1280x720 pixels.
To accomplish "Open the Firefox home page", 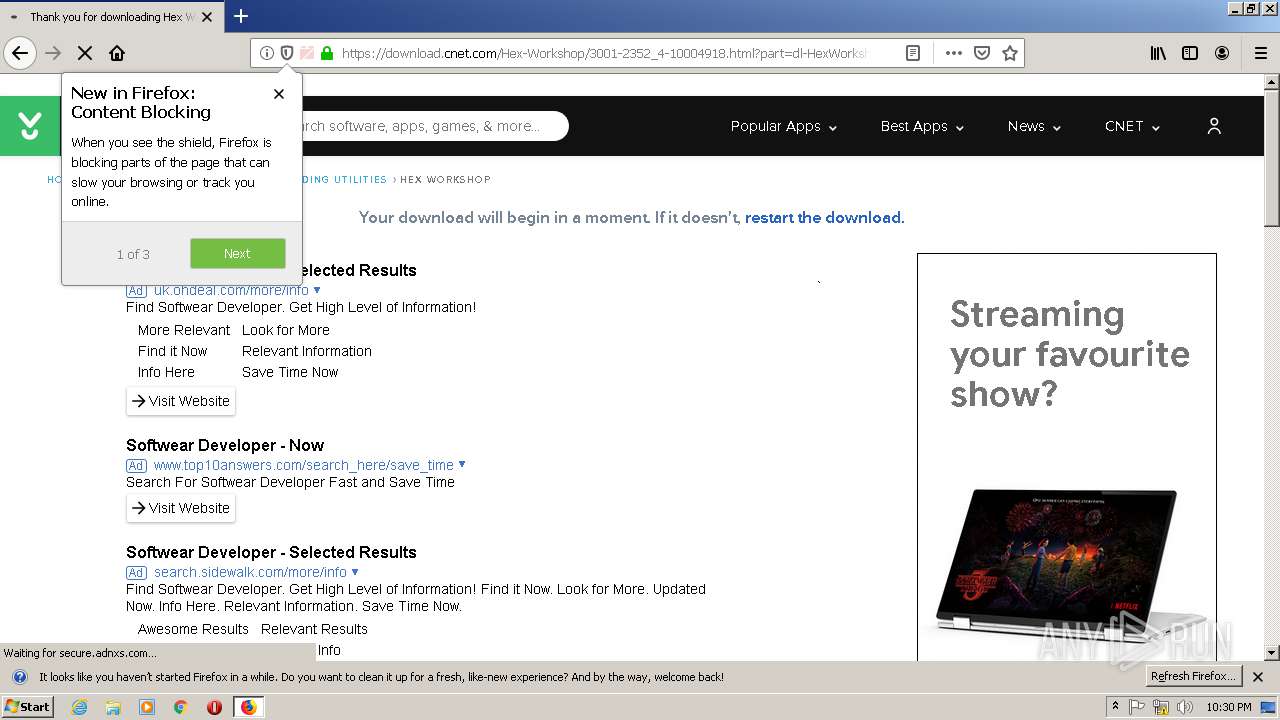I will pos(117,53).
